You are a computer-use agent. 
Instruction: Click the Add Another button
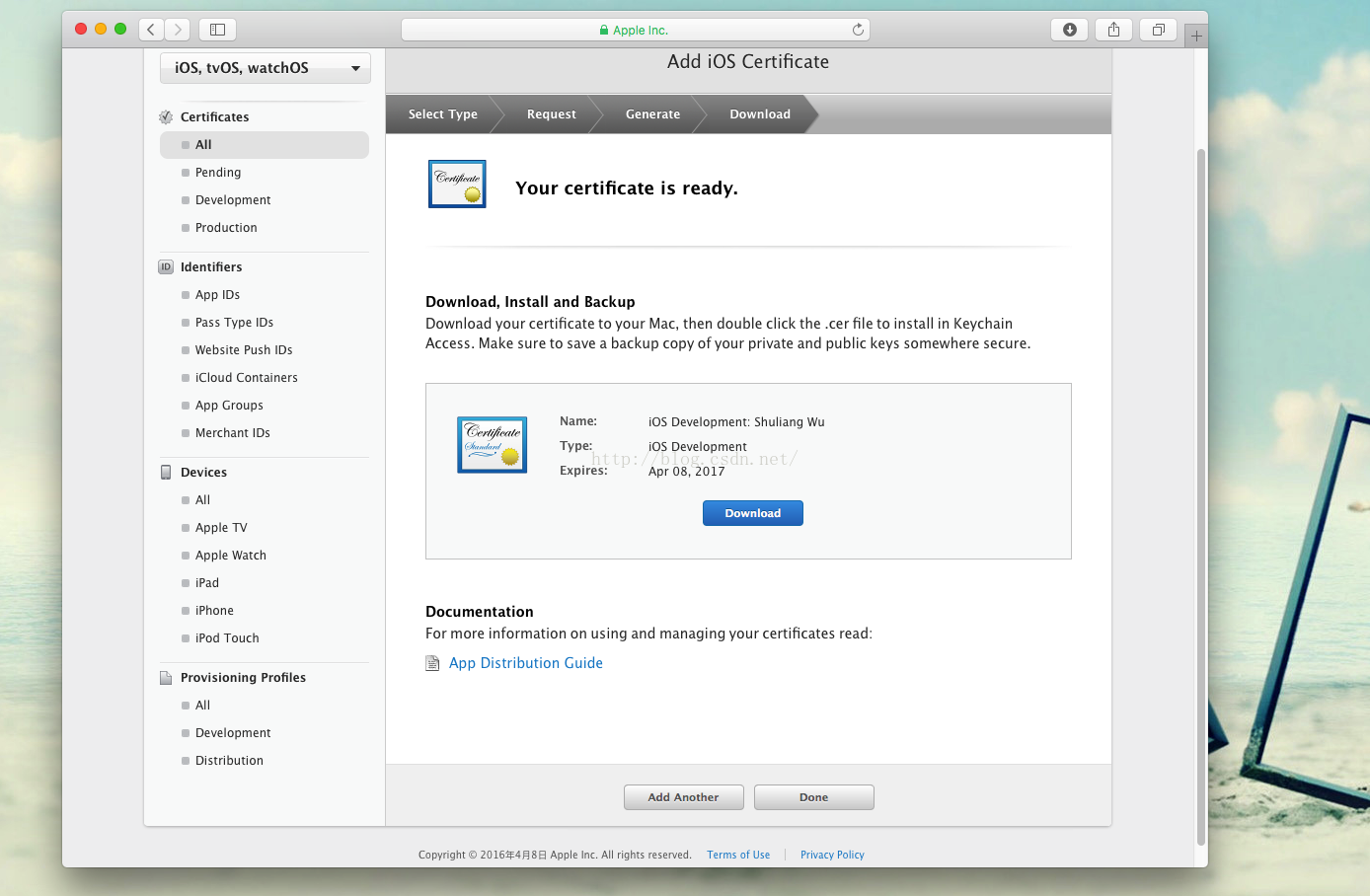684,797
